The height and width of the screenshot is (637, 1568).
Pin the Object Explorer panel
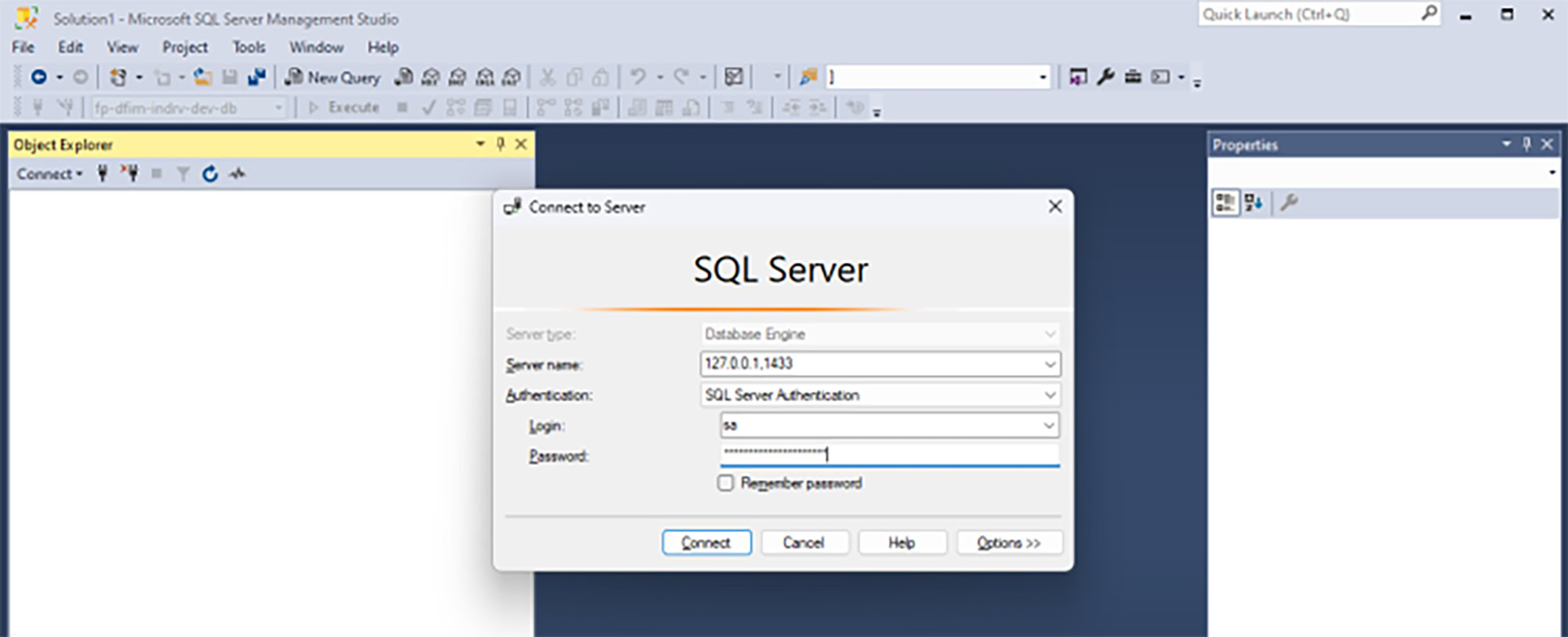pos(500,144)
